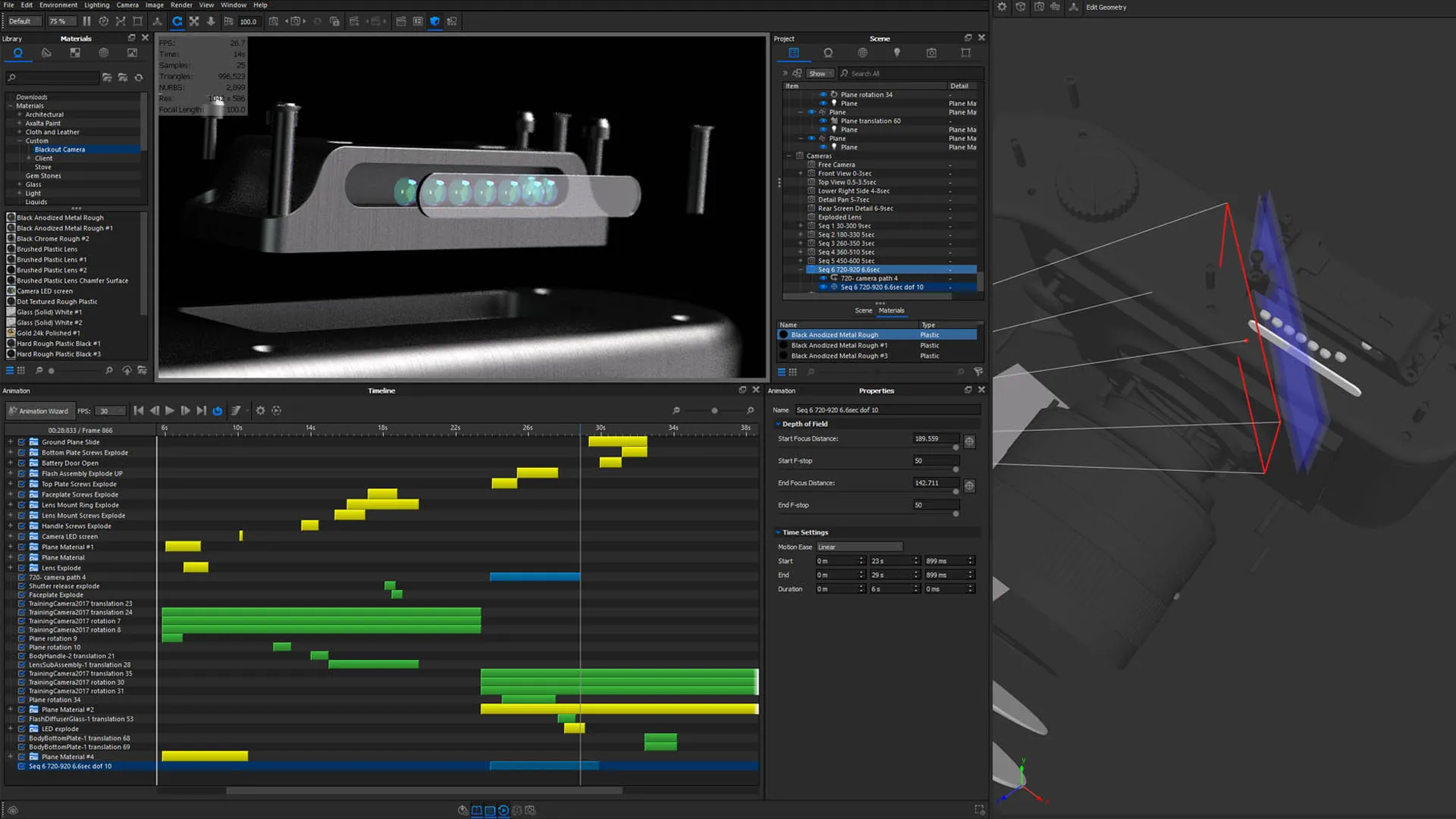Image resolution: width=1456 pixels, height=819 pixels.
Task: Open the Lighting menu
Action: pos(96,5)
